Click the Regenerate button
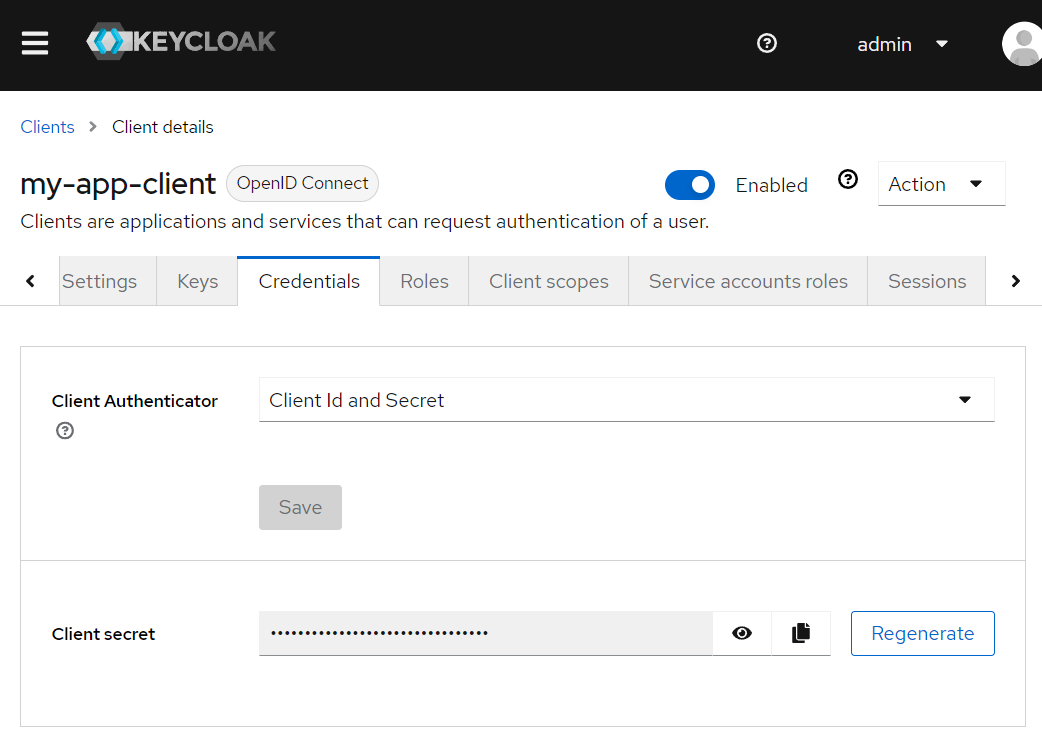The width and height of the screenshot is (1042, 742). click(922, 633)
